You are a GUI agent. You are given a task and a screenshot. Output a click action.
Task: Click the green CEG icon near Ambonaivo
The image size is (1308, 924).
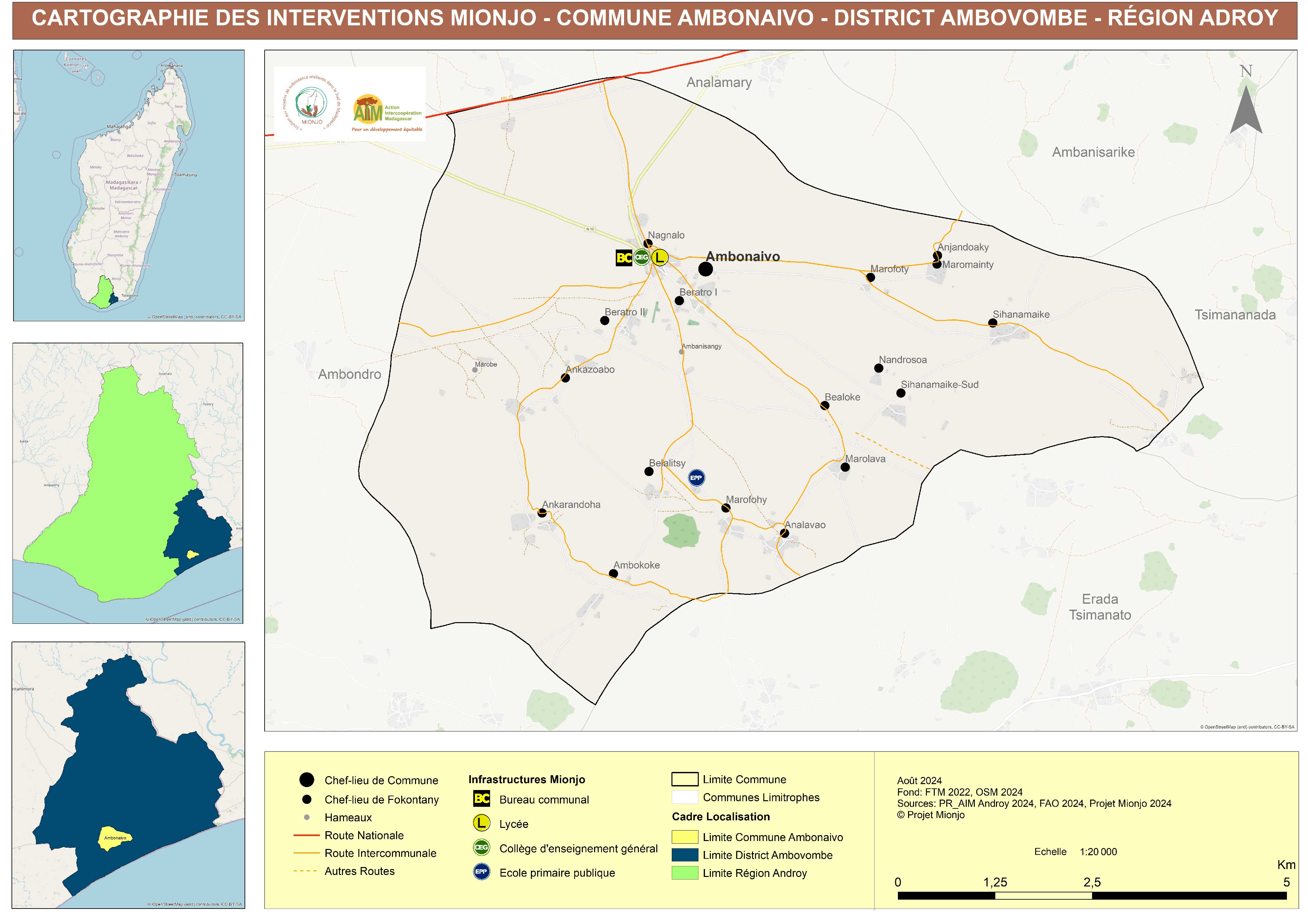(x=641, y=257)
